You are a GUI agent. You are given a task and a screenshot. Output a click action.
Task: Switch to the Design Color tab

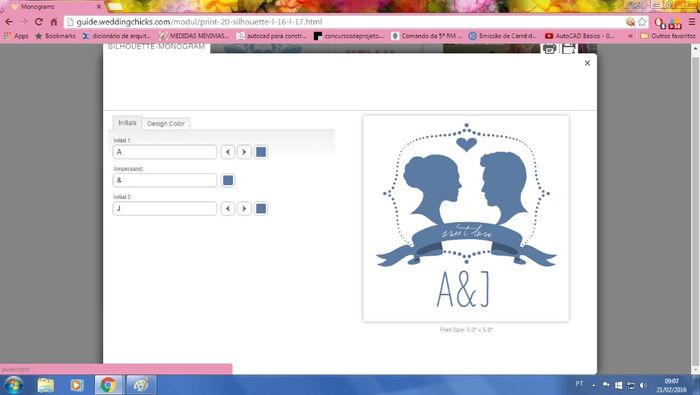point(166,124)
